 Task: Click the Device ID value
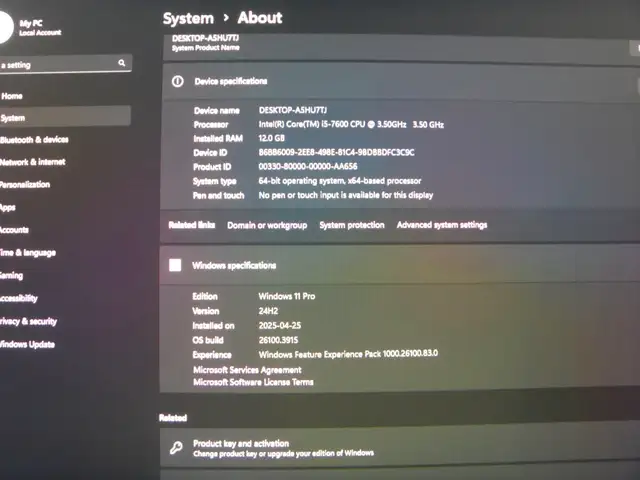coord(336,152)
